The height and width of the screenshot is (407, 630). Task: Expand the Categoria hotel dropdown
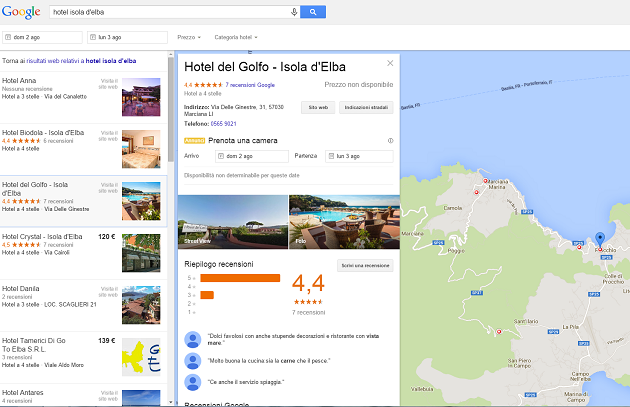click(x=236, y=37)
